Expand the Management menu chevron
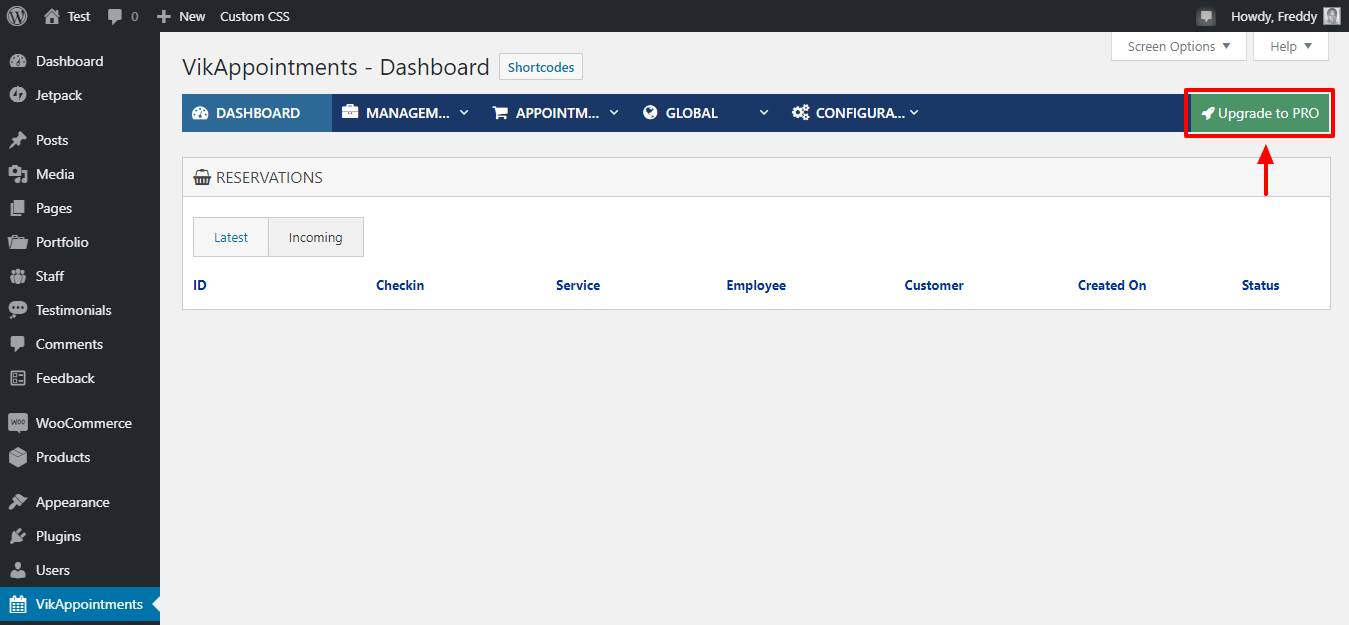 tap(464, 113)
